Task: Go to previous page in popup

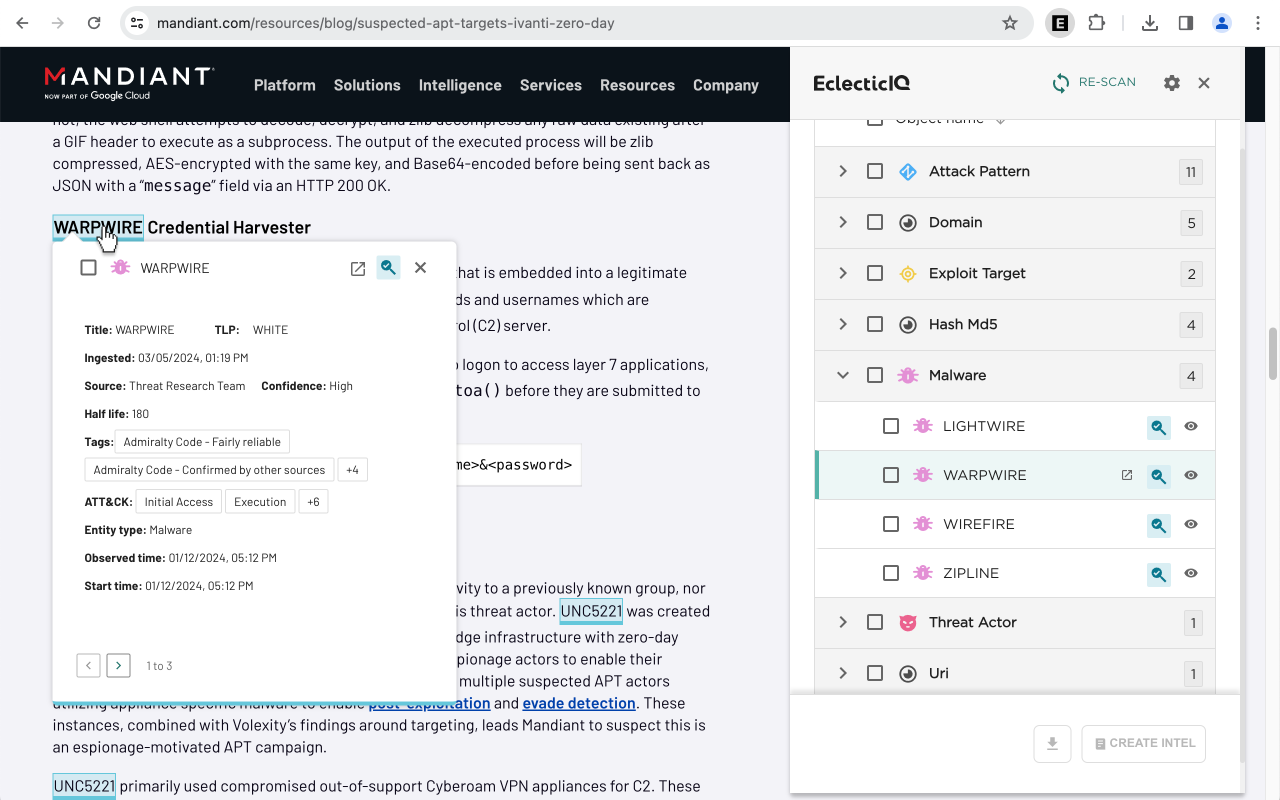Action: click(88, 665)
